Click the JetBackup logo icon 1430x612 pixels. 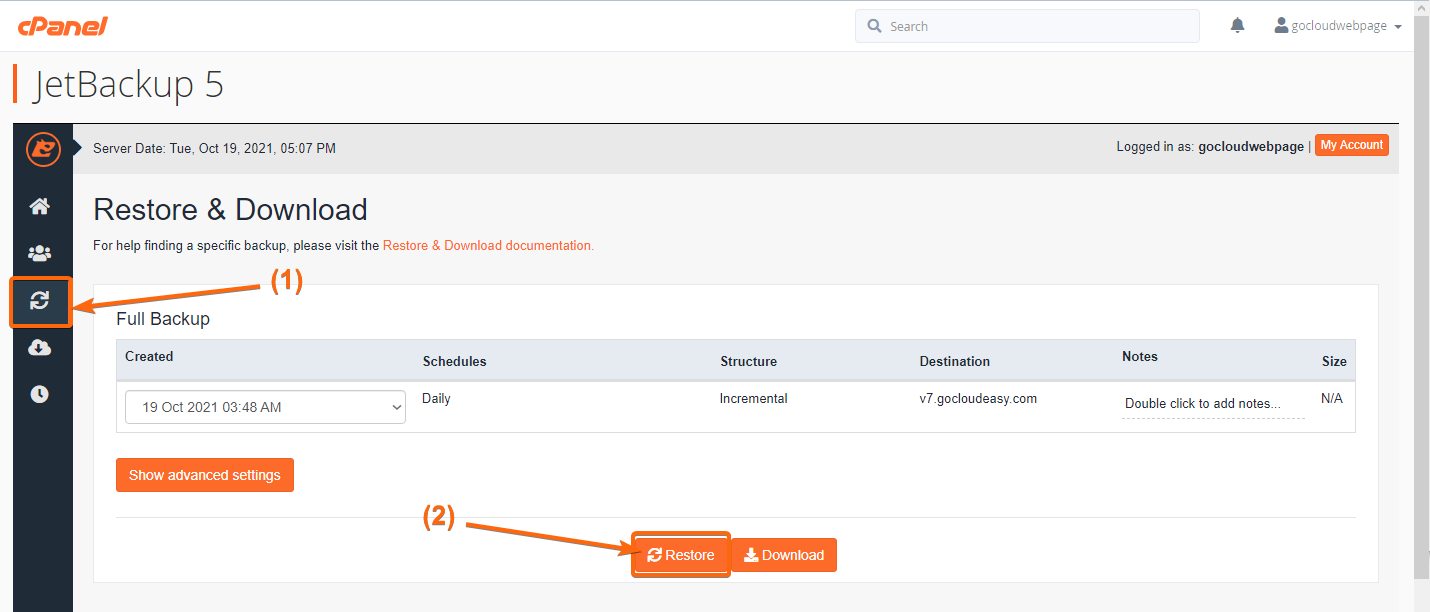click(43, 149)
